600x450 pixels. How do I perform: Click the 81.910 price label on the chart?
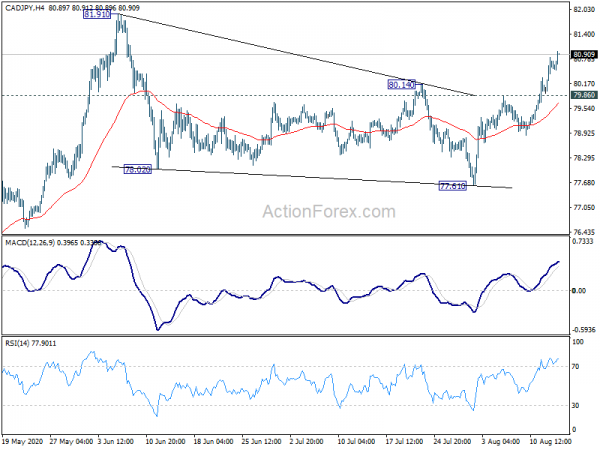[97, 15]
